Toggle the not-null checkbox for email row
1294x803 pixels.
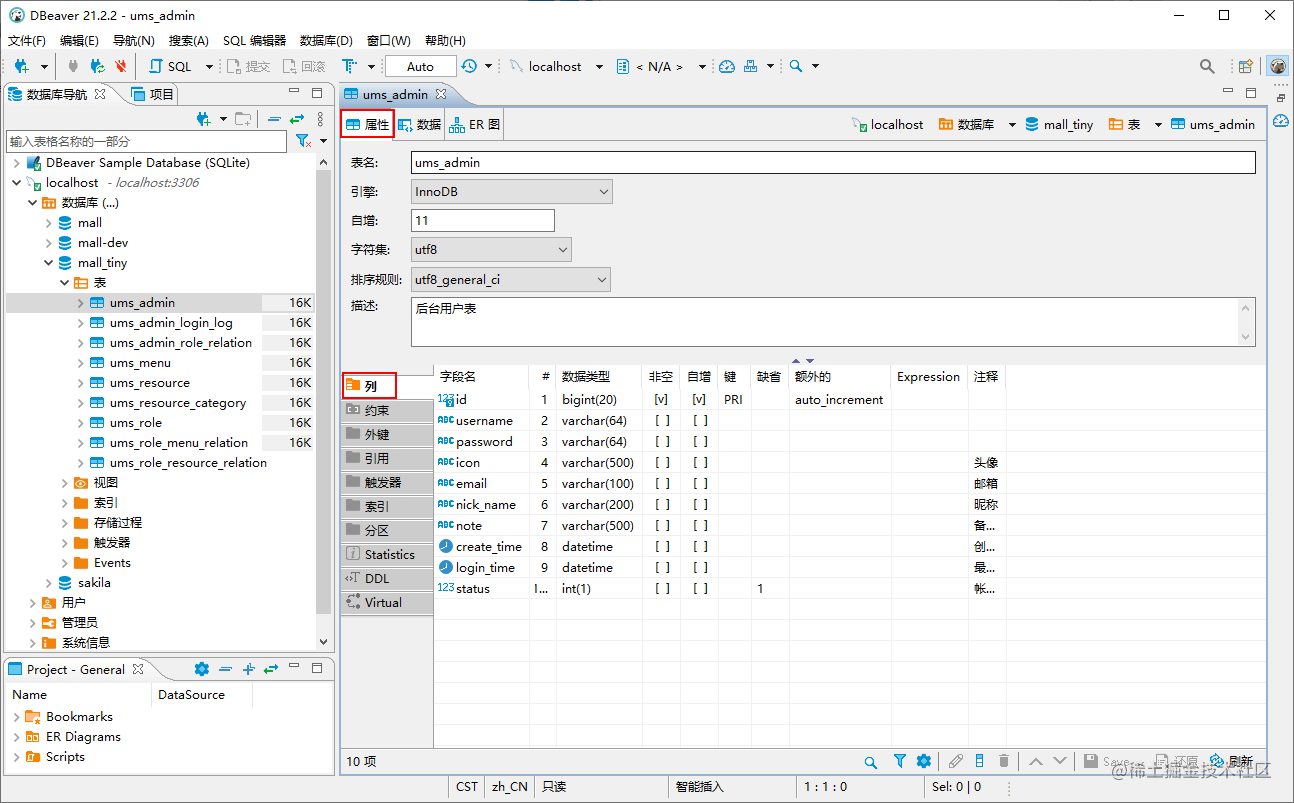point(662,484)
